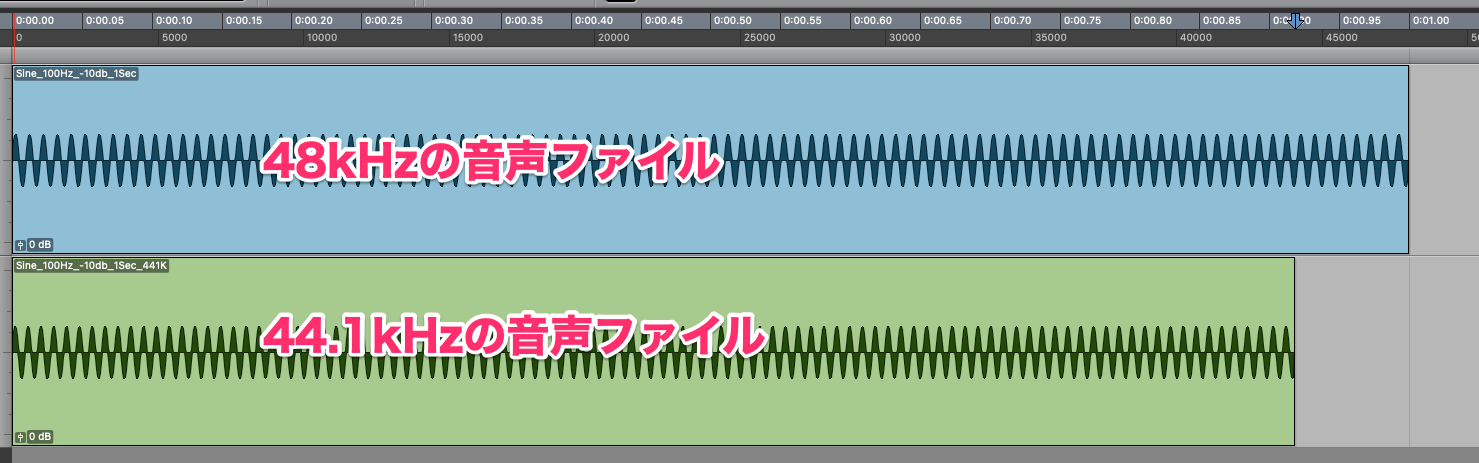Viewport: 1479px width, 463px height.
Task: Click the empty markers strip below the samples ruler
Action: [x=739, y=54]
